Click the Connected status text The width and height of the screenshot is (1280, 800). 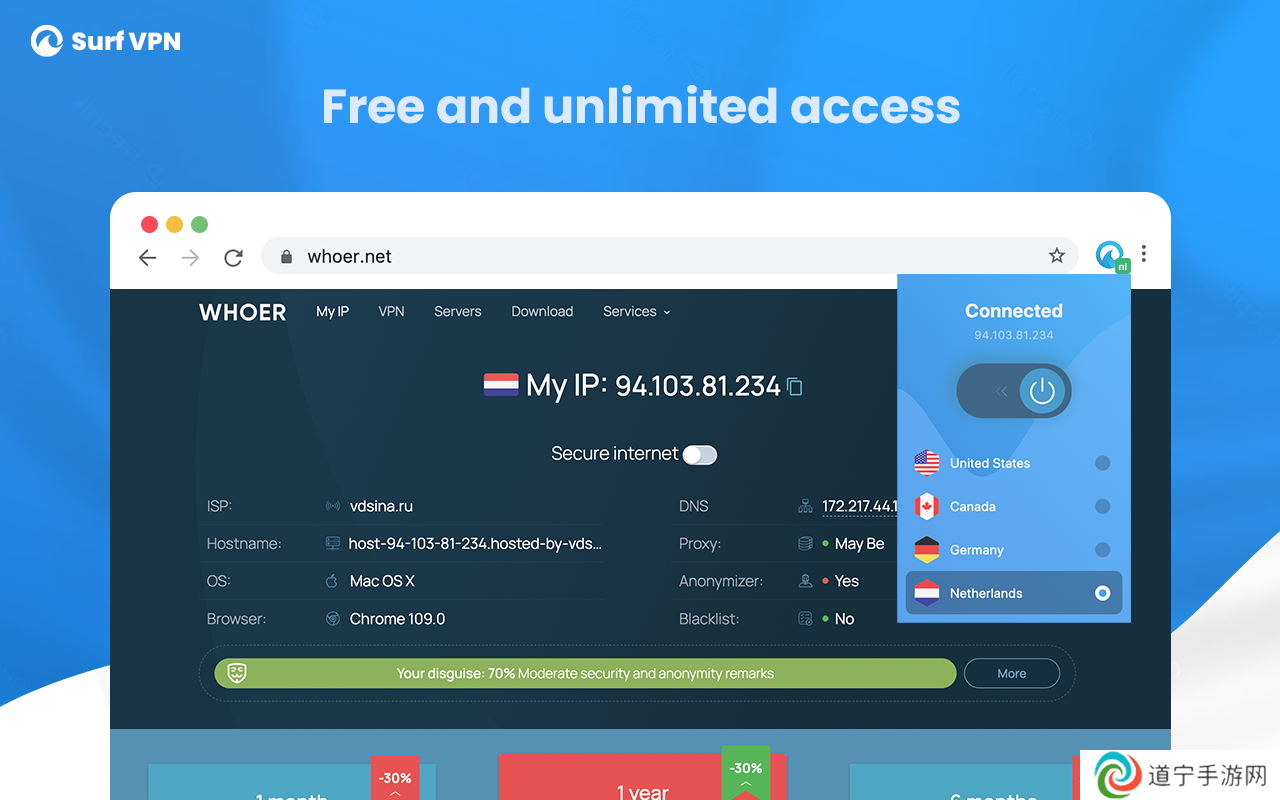point(1014,311)
